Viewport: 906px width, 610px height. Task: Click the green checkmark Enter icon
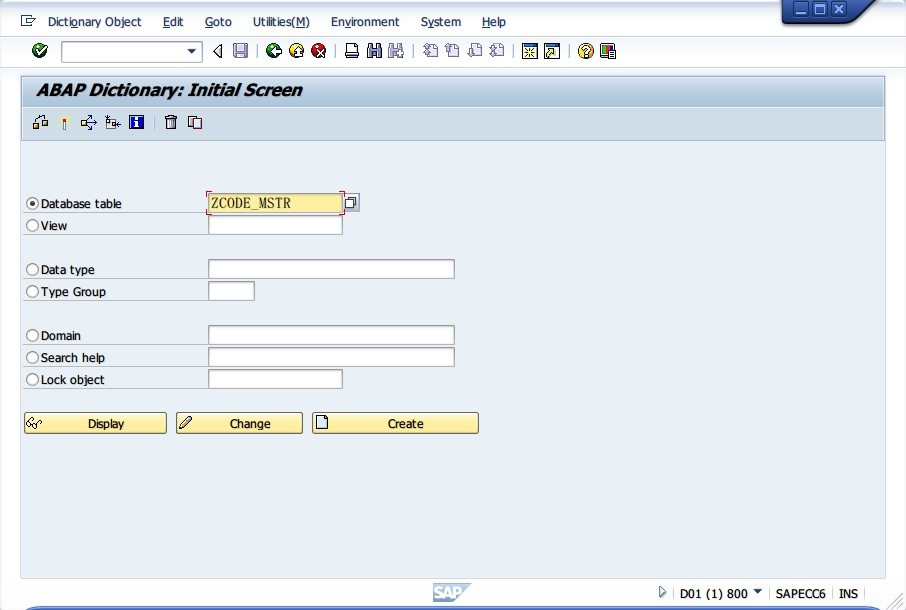(x=40, y=51)
